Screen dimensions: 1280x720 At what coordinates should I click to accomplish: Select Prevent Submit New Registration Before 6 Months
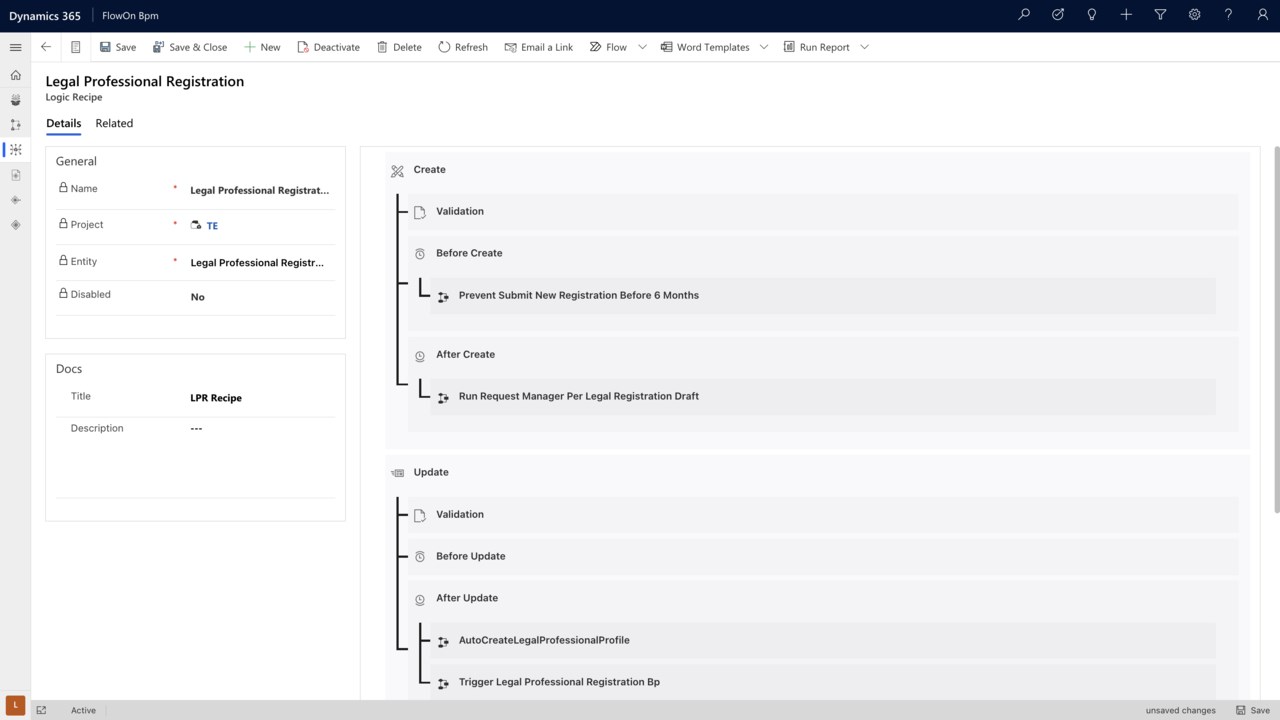578,295
